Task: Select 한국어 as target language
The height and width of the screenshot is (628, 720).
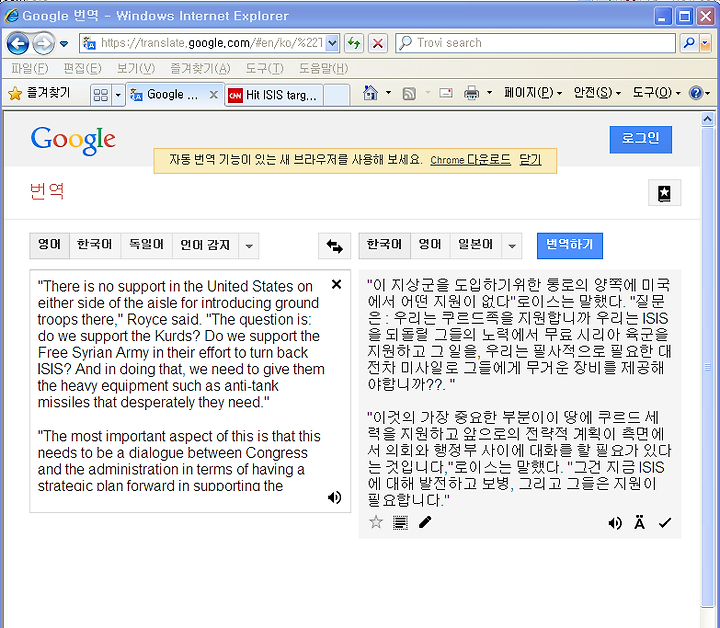Action: (384, 246)
